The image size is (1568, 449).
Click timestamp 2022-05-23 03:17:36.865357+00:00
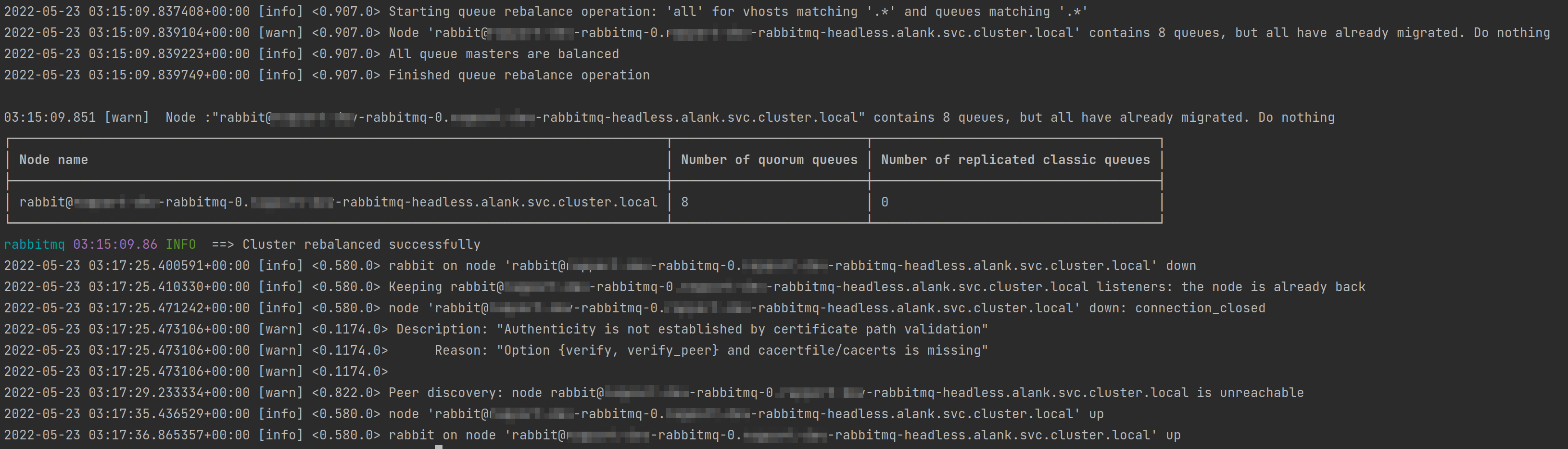pos(126,436)
